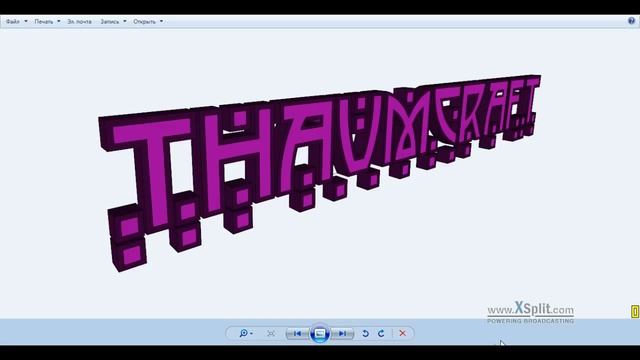Rotate image clockwise

[381, 333]
